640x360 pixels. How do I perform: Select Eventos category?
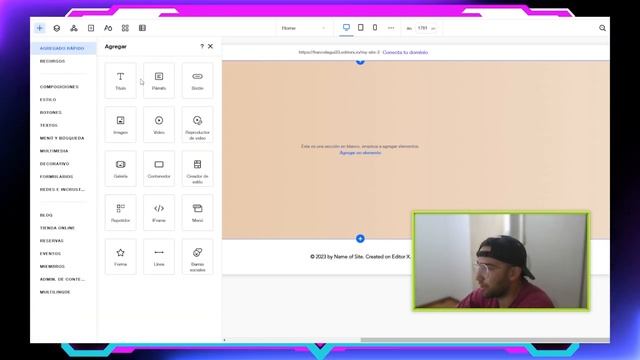tap(51, 253)
